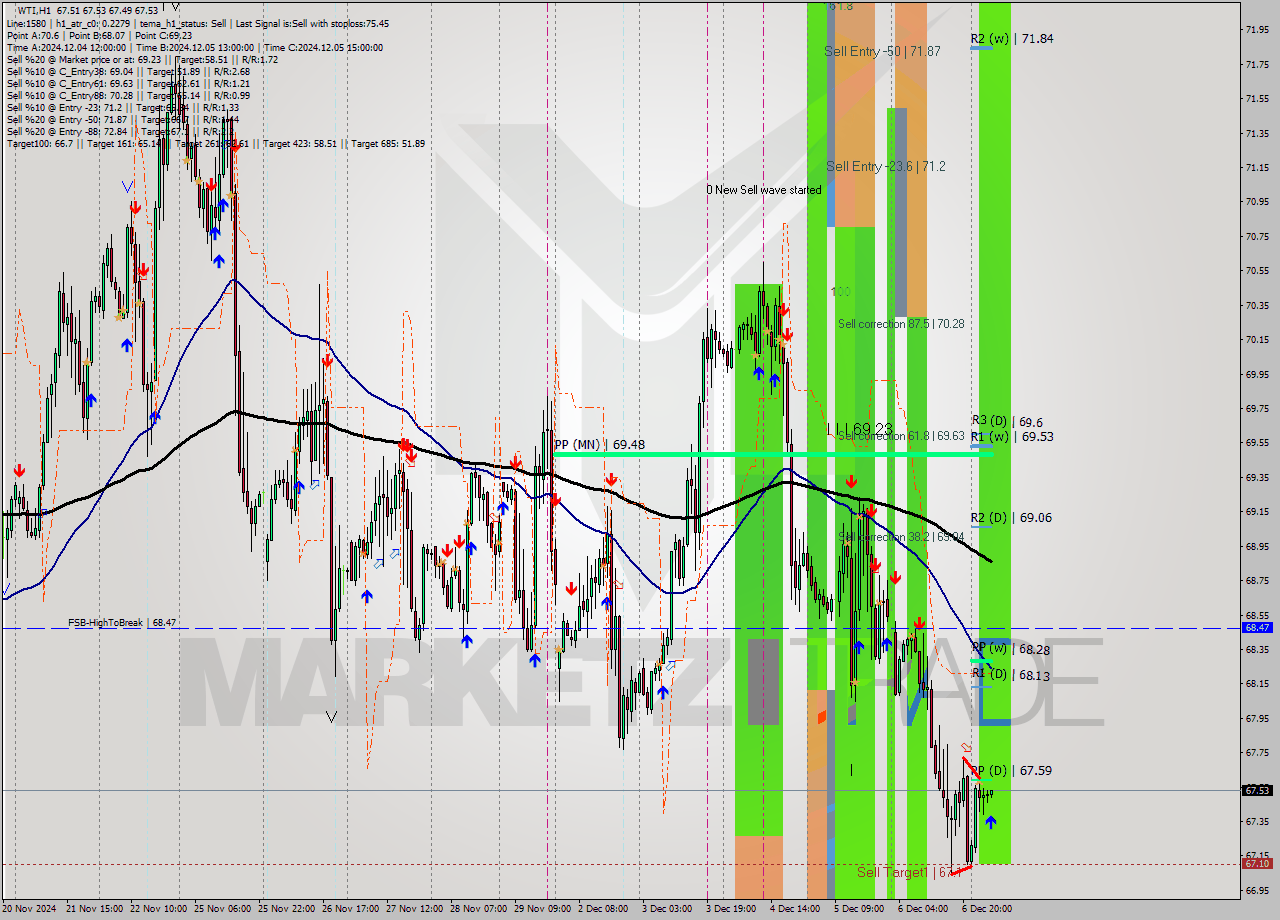Select the green PP (MN) horizontal line
The width and height of the screenshot is (1280, 920).
tap(772, 455)
